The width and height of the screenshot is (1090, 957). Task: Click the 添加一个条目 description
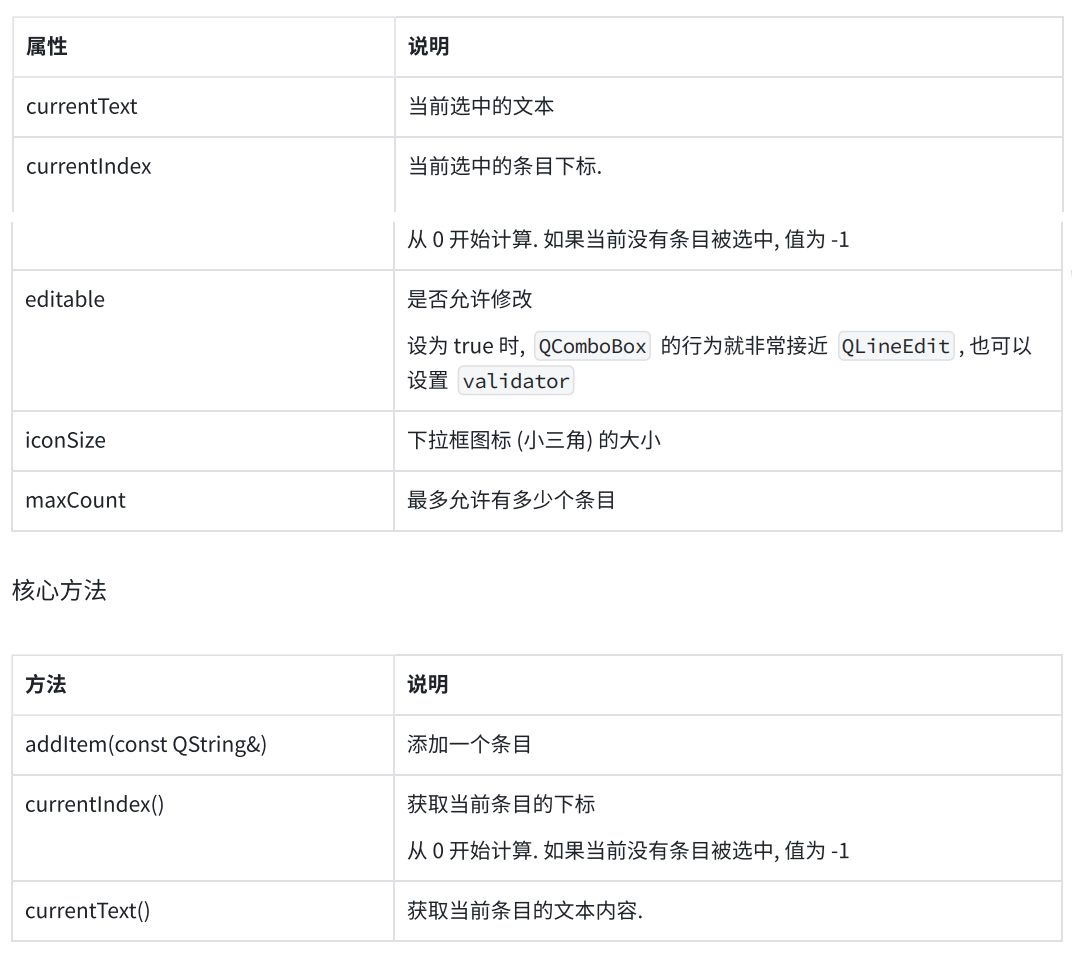469,745
